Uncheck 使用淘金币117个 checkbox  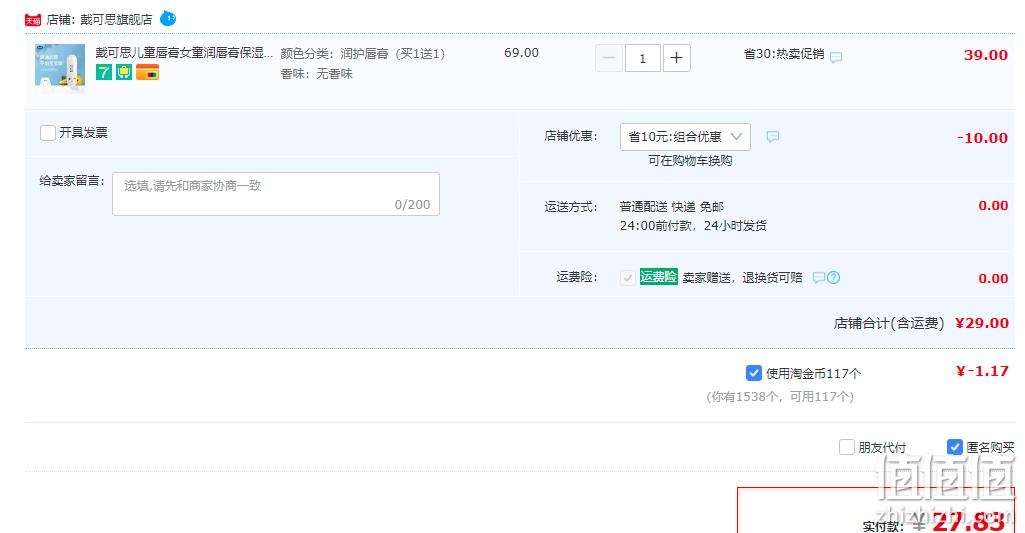[x=754, y=373]
